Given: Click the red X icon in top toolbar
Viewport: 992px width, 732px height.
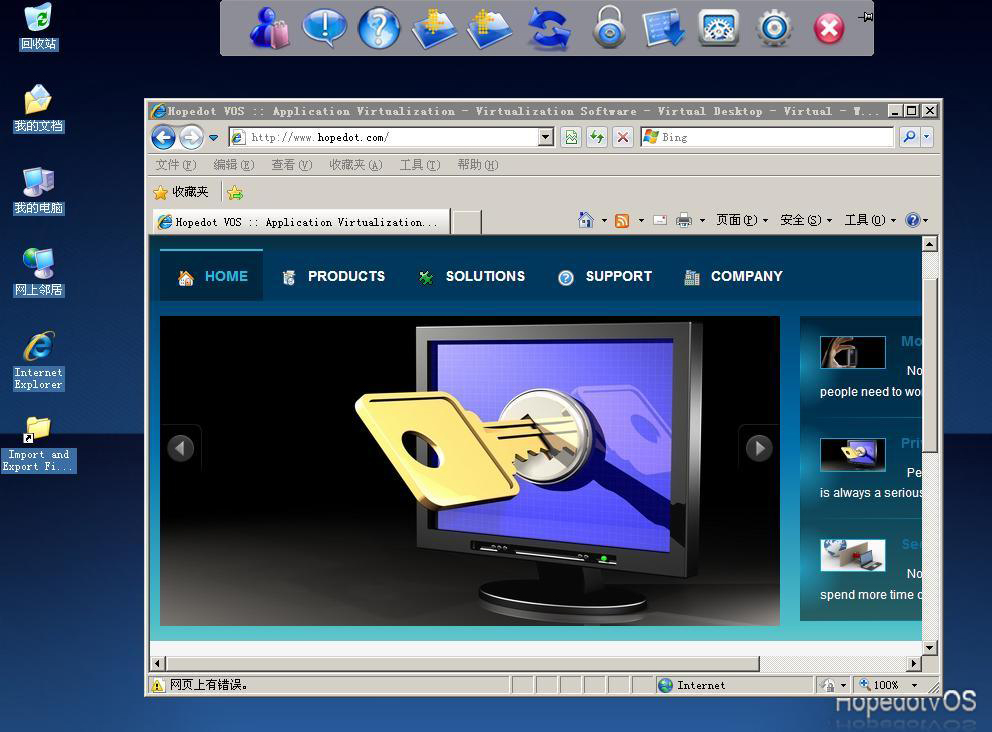Looking at the screenshot, I should 829,28.
